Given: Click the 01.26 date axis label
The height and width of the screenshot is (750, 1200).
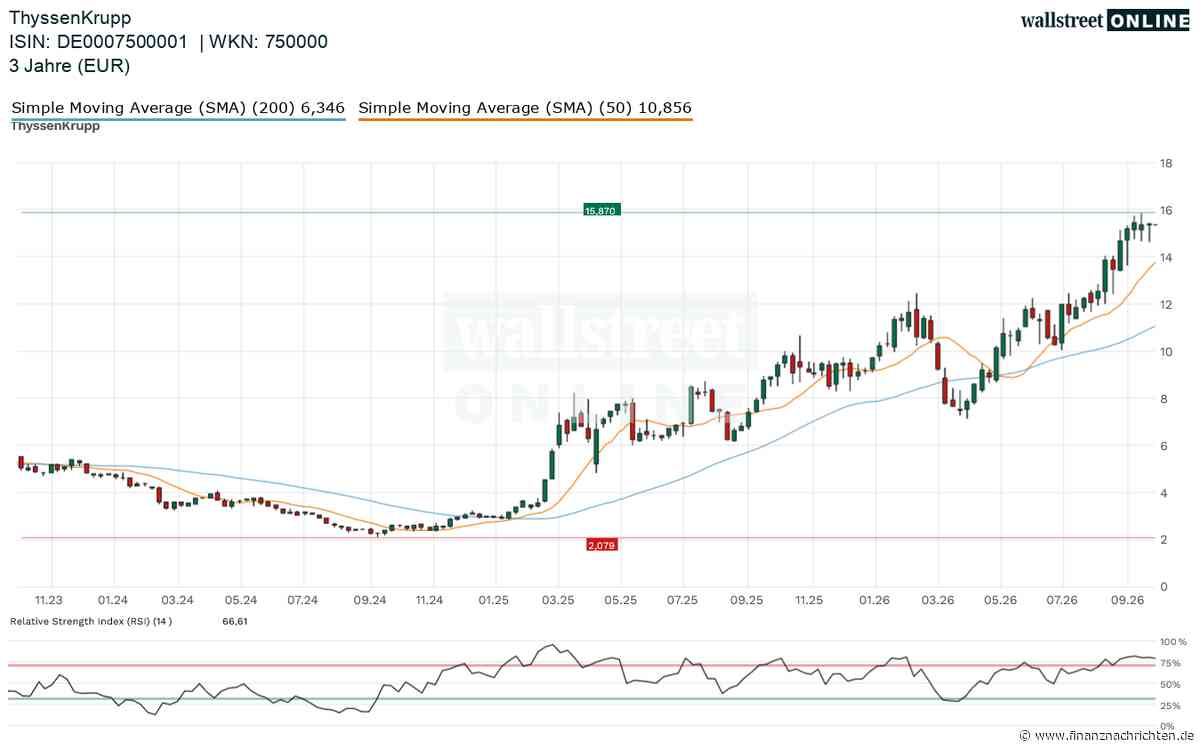Looking at the screenshot, I should click(875, 600).
